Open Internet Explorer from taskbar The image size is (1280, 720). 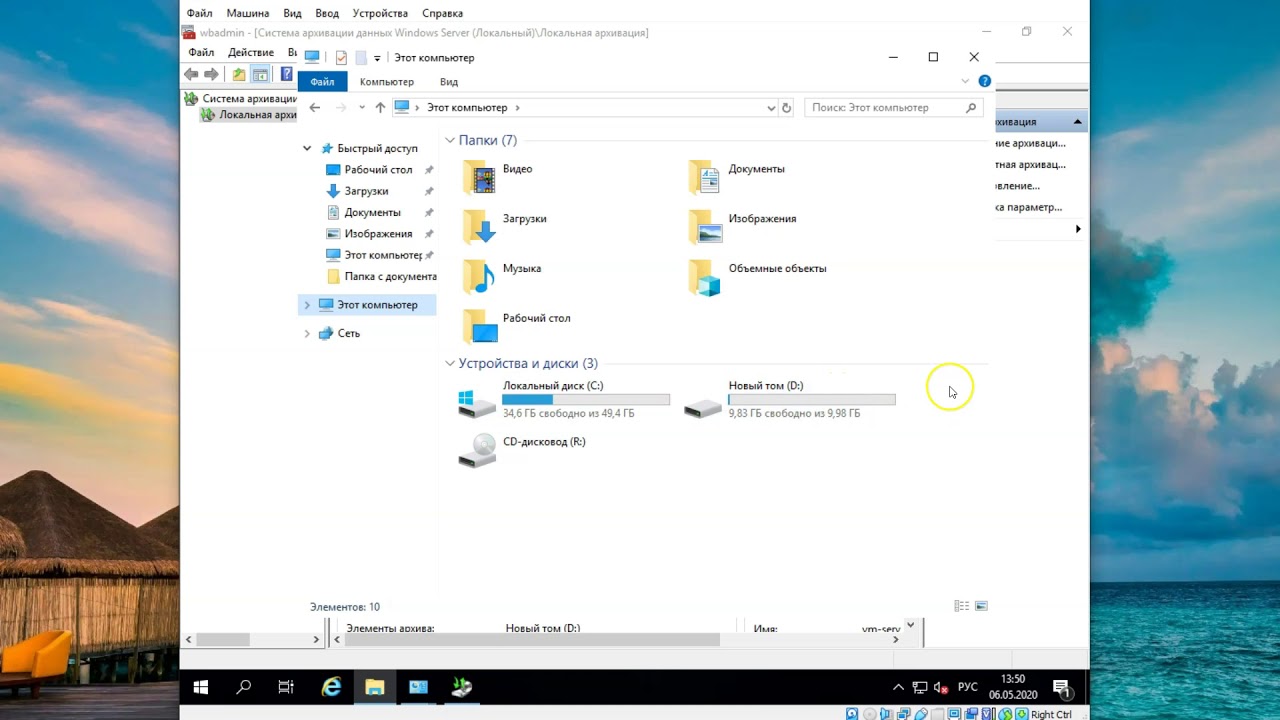coord(331,687)
